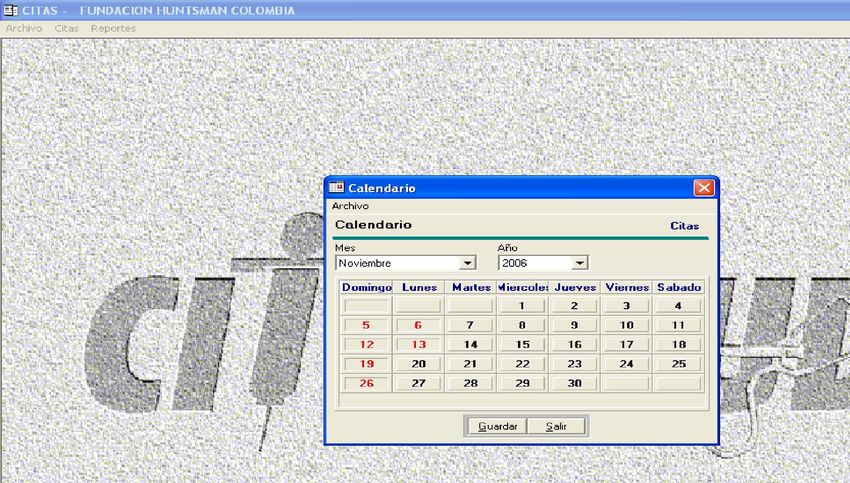Expand the Año dropdown arrow
850x483 pixels.
tap(579, 263)
